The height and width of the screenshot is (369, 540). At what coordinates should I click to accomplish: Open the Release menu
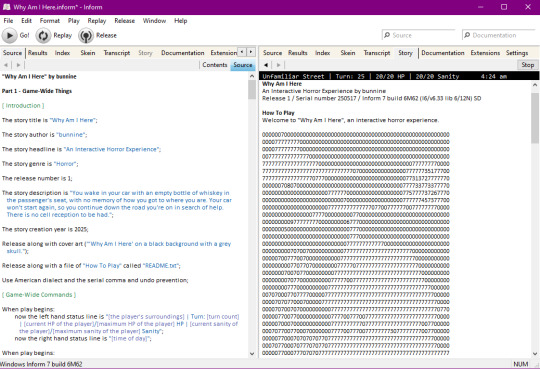point(124,21)
